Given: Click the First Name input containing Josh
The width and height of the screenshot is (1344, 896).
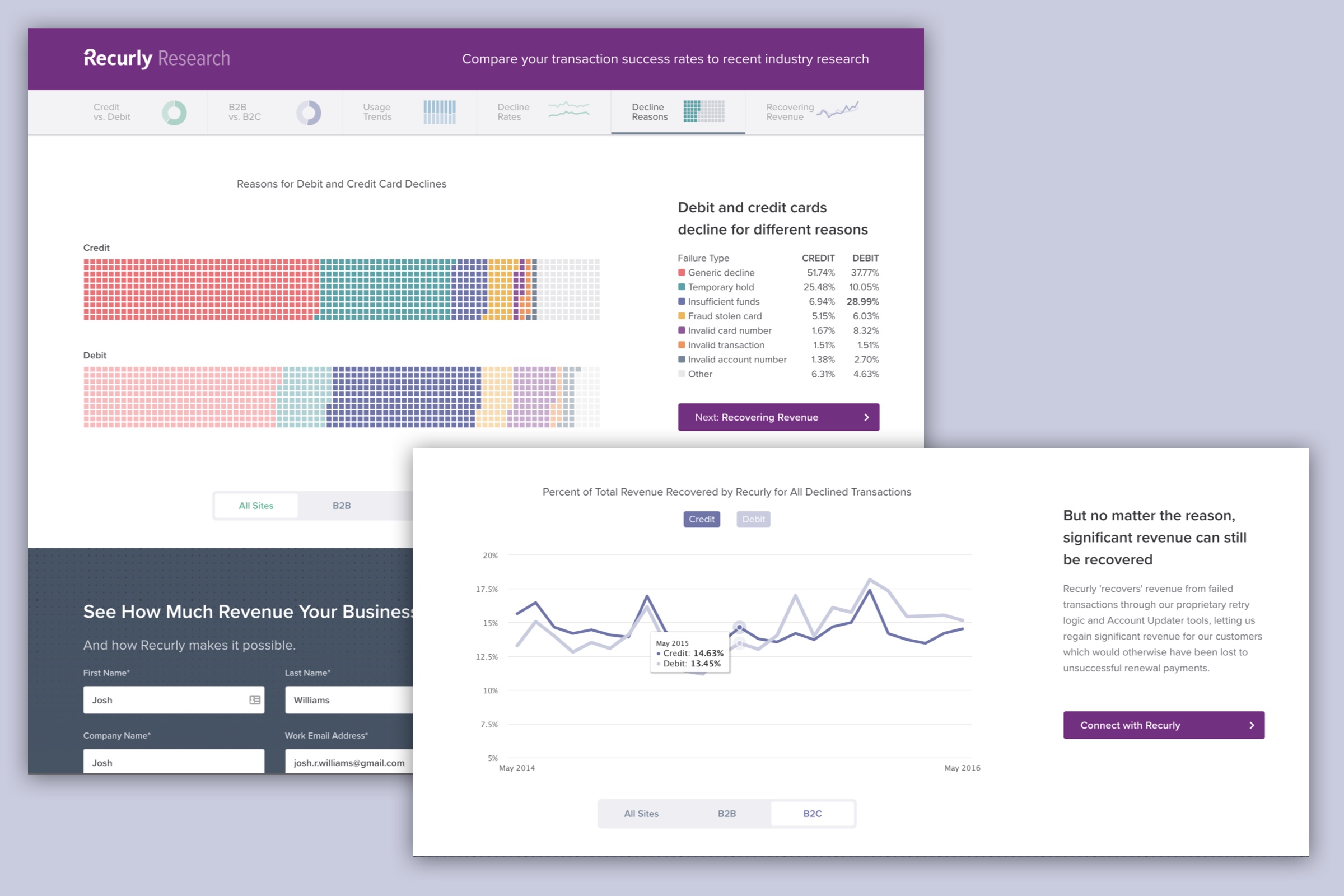Looking at the screenshot, I should tap(174, 700).
